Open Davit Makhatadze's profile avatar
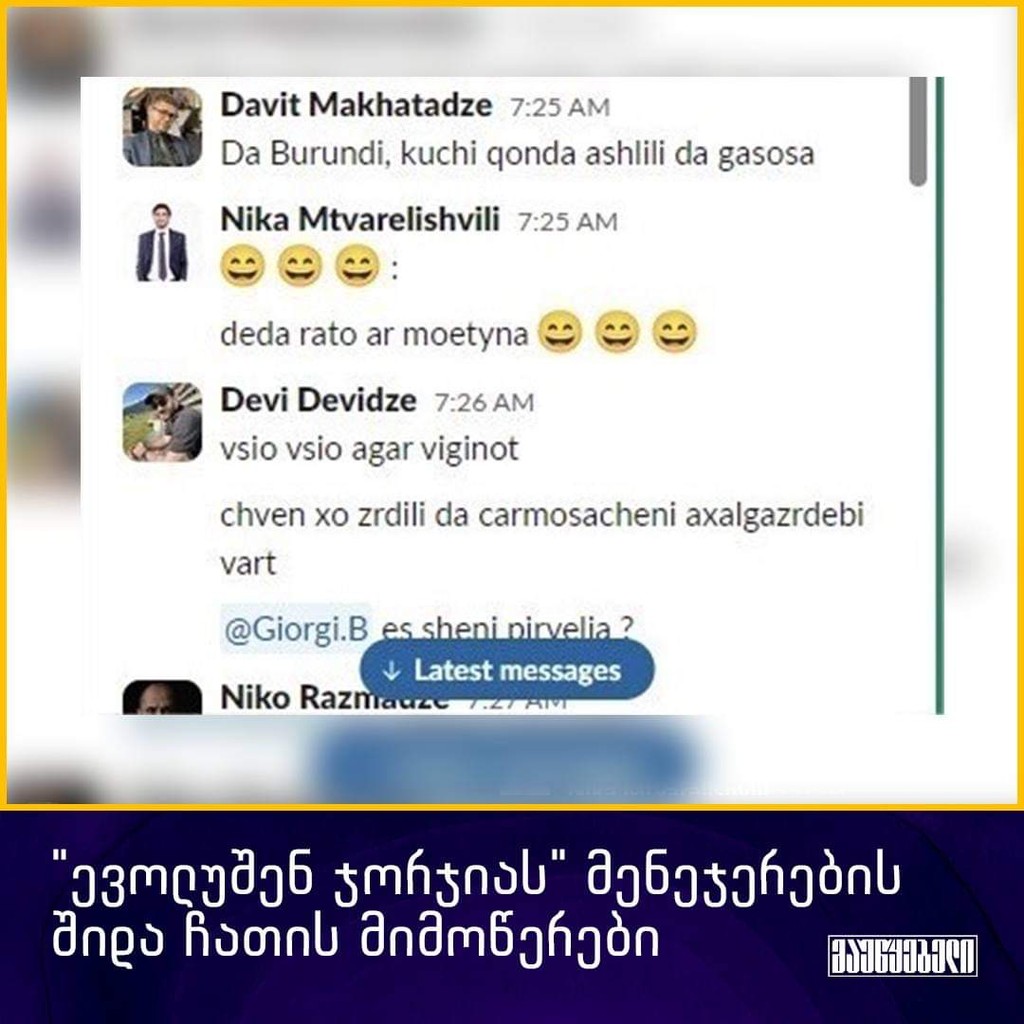The height and width of the screenshot is (1024, 1024). click(162, 127)
